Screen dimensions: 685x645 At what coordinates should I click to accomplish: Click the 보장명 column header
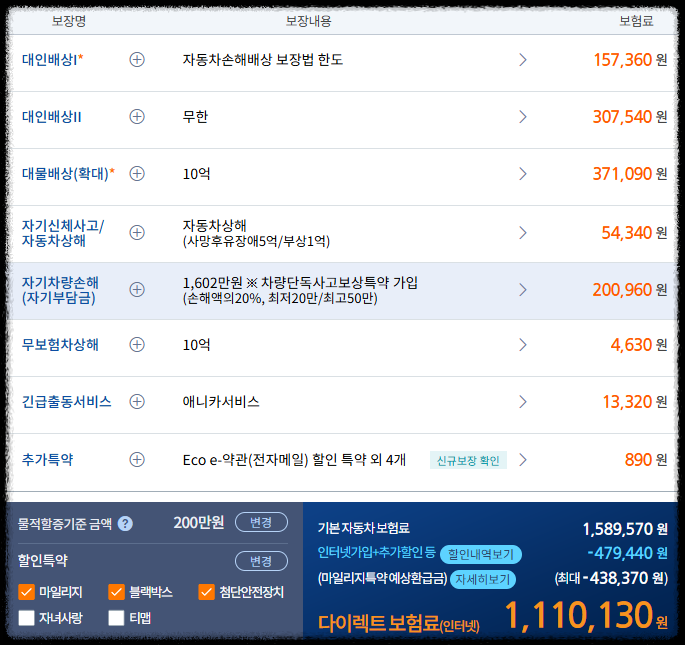(69, 21)
